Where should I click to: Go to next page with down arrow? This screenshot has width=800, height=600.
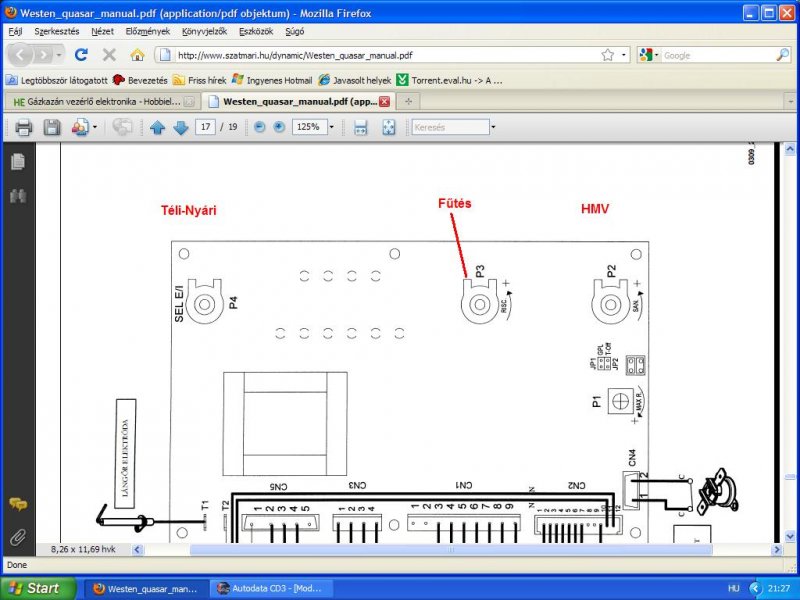click(x=181, y=127)
